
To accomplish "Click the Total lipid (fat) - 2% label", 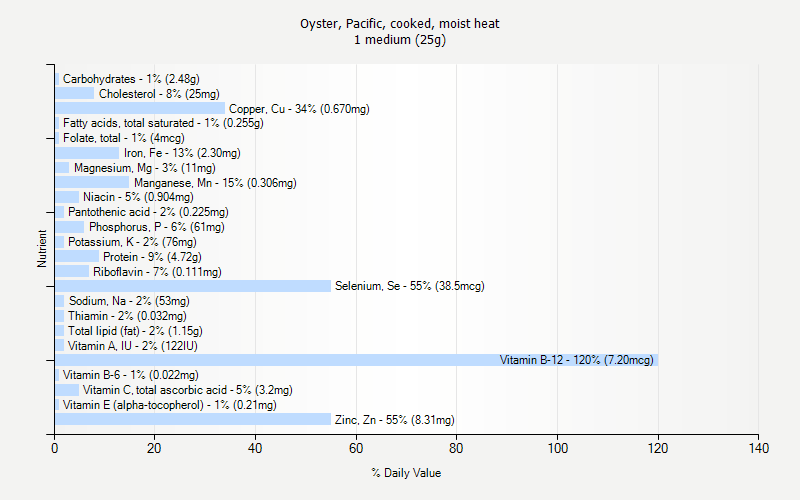I will [x=135, y=331].
